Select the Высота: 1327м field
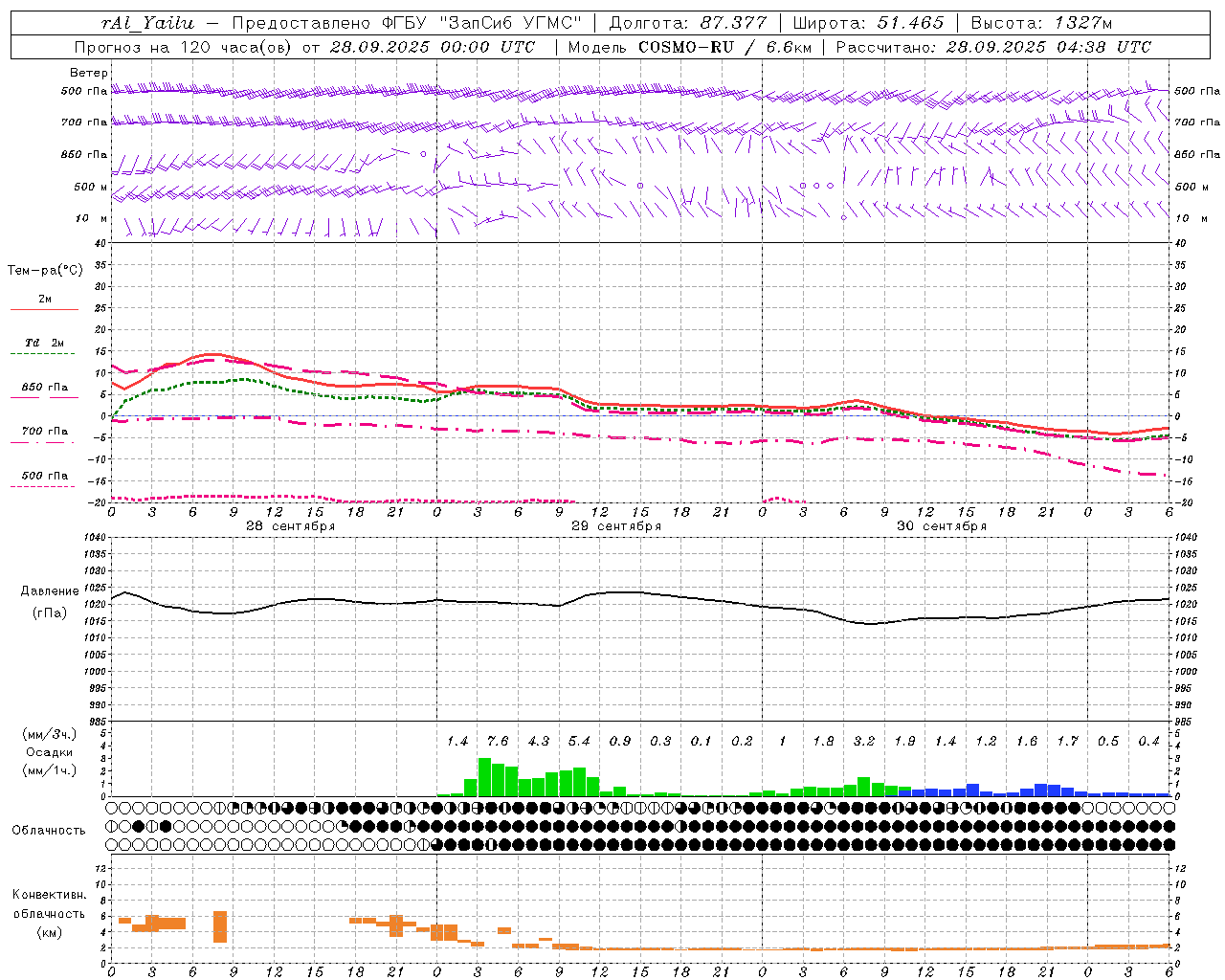The width and height of the screenshot is (1225, 980). [x=1041, y=23]
